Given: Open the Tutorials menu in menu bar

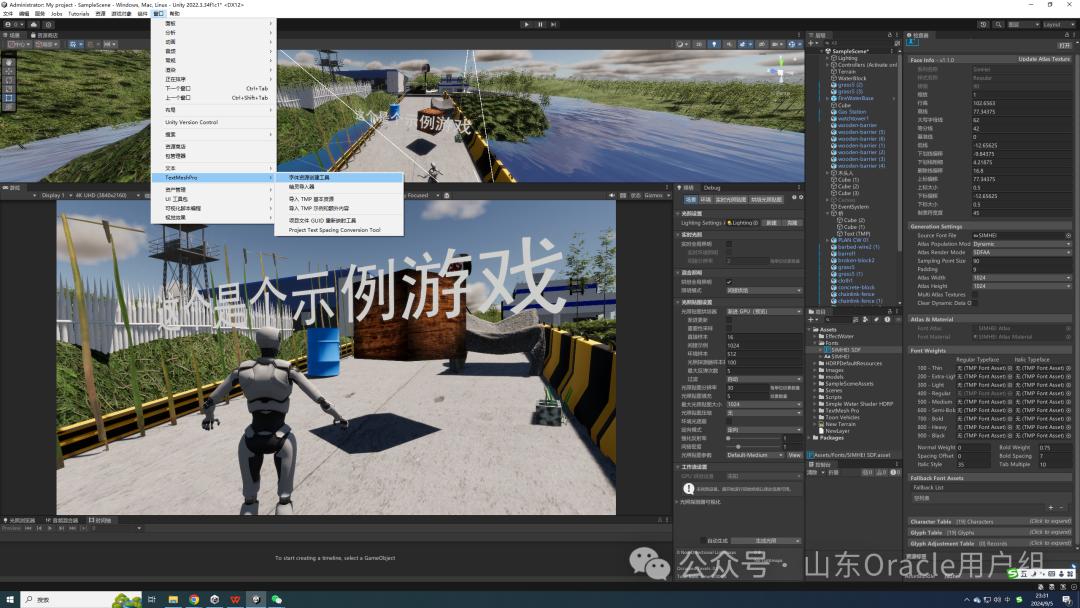Looking at the screenshot, I should point(79,14).
